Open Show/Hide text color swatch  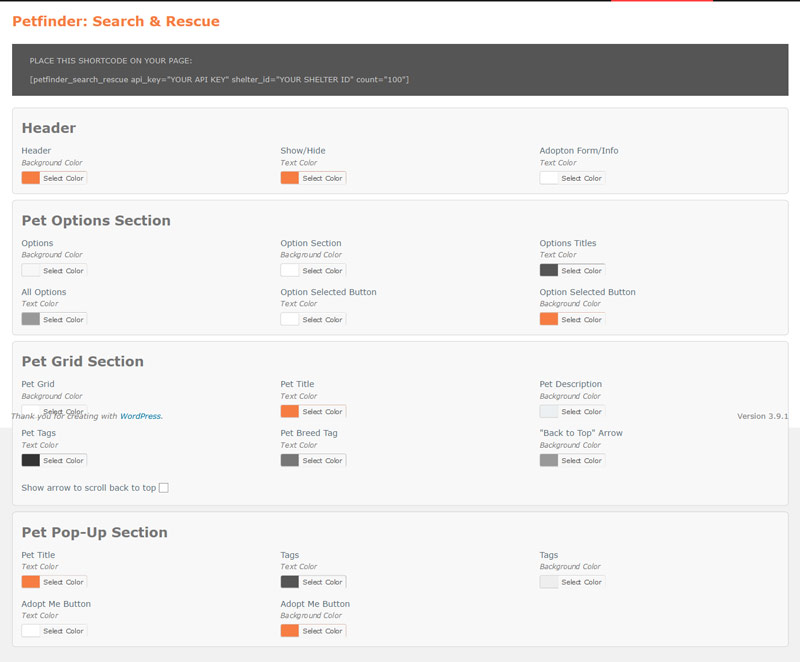click(290, 178)
